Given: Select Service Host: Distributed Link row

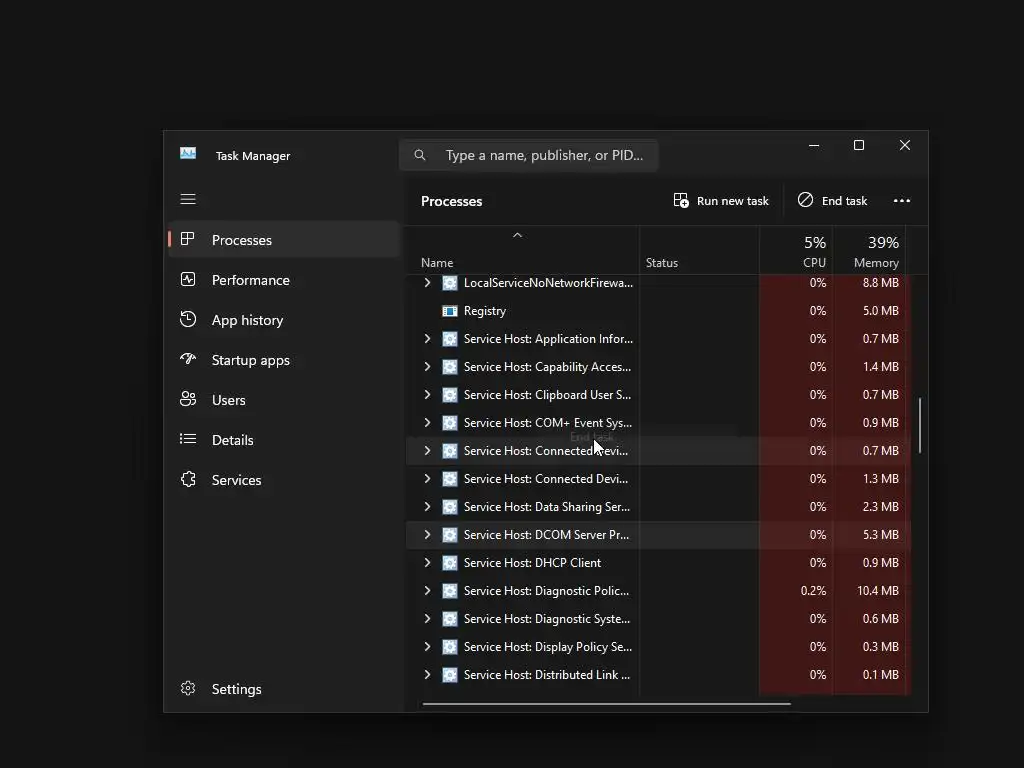Looking at the screenshot, I should (x=658, y=675).
